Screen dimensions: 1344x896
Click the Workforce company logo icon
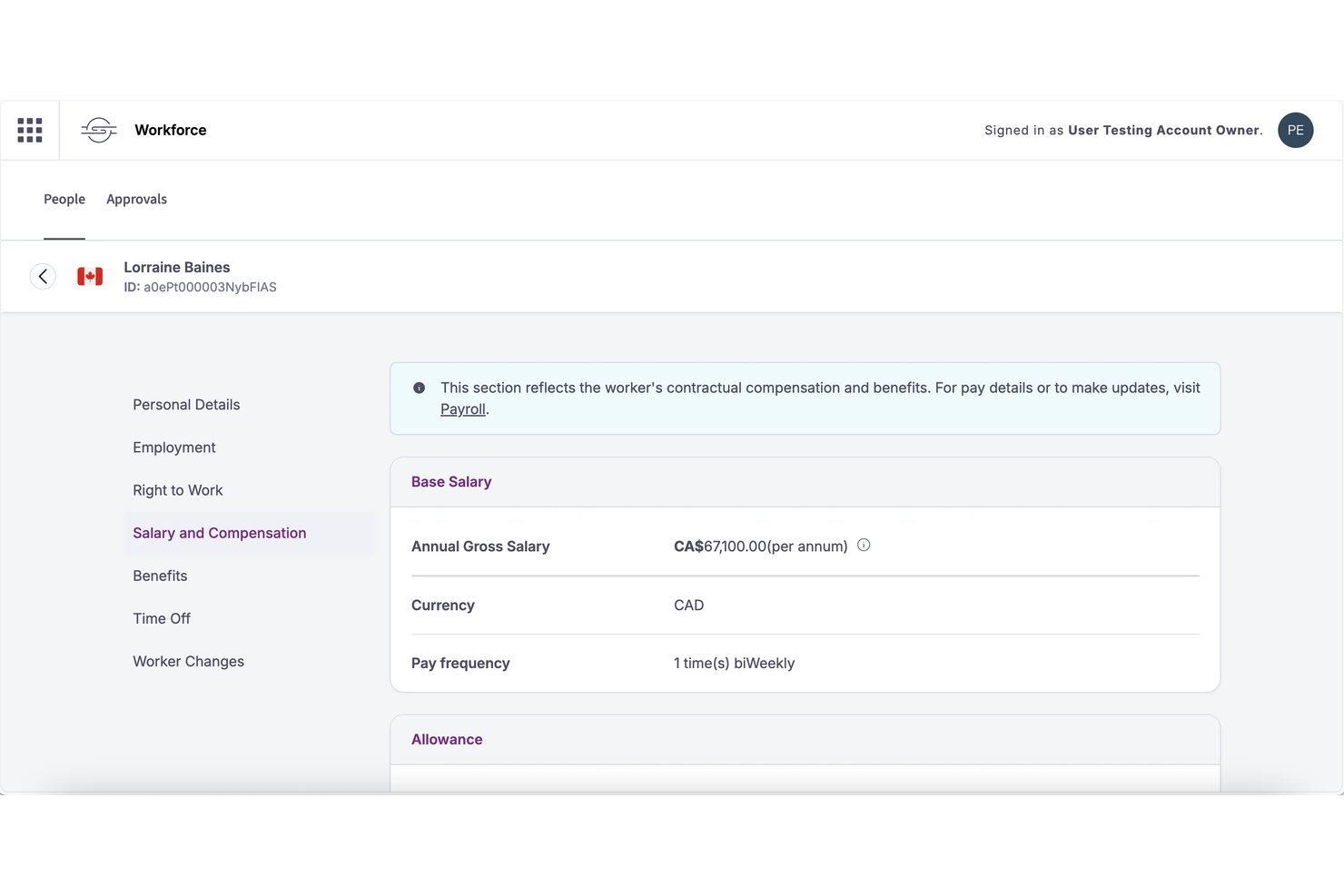[x=99, y=130]
